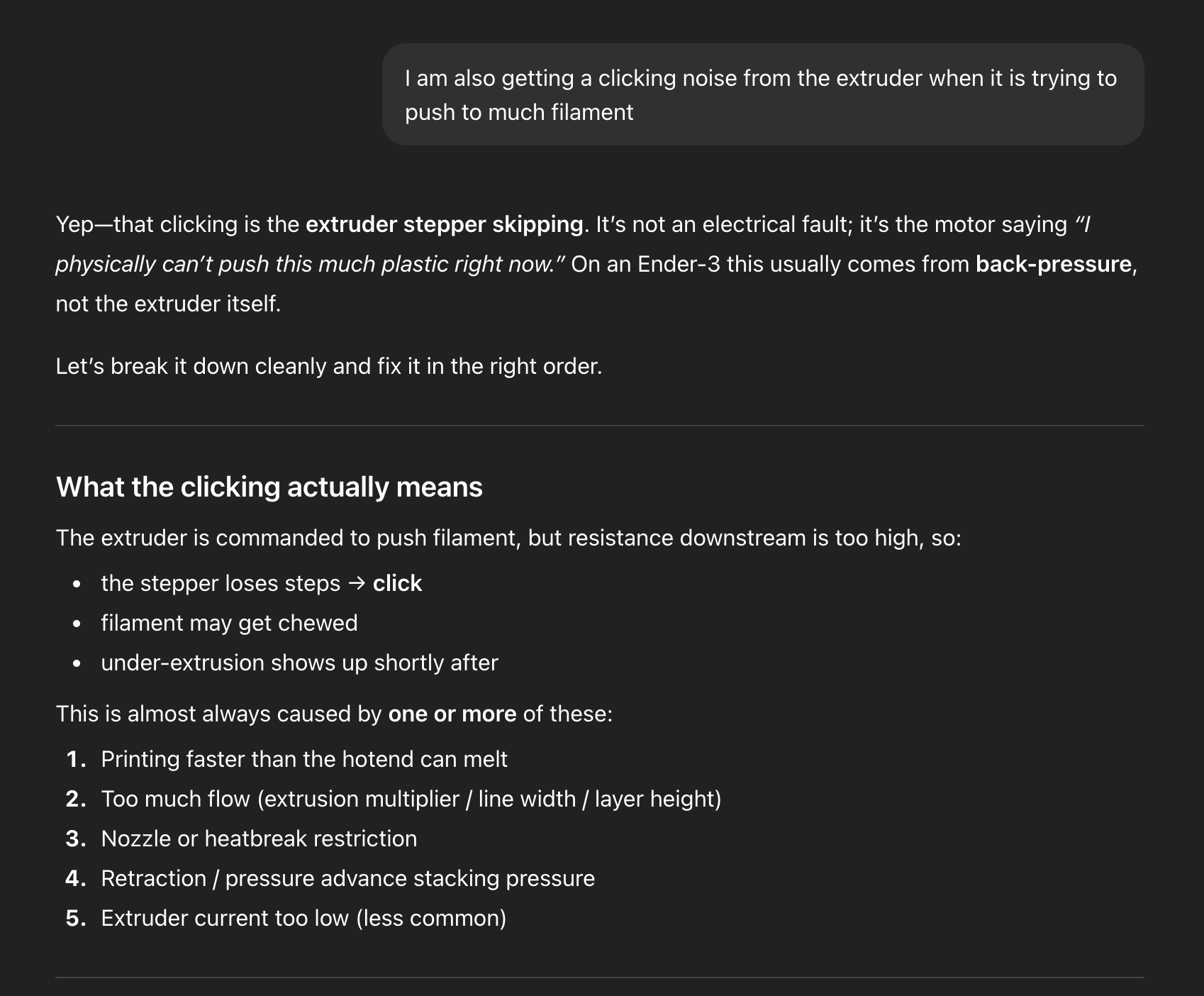Click the "Let's break it down cleanly" sentence
This screenshot has width=1204, height=996.
(328, 366)
